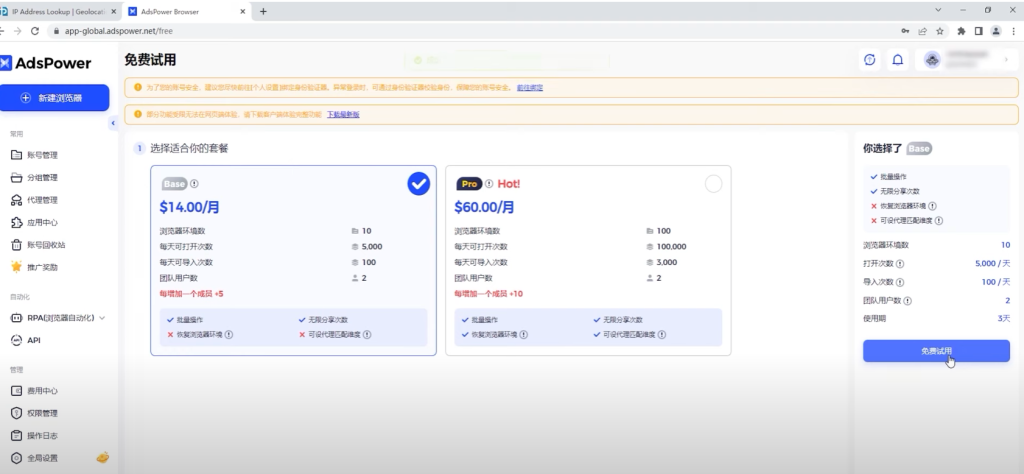This screenshot has height=474, width=1024.
Task: Open the notifications bell icon
Action: coord(898,60)
